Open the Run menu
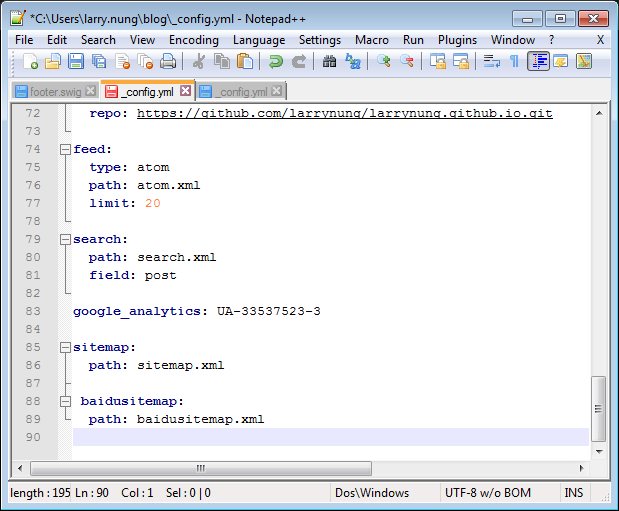The height and width of the screenshot is (511, 619). (x=413, y=40)
